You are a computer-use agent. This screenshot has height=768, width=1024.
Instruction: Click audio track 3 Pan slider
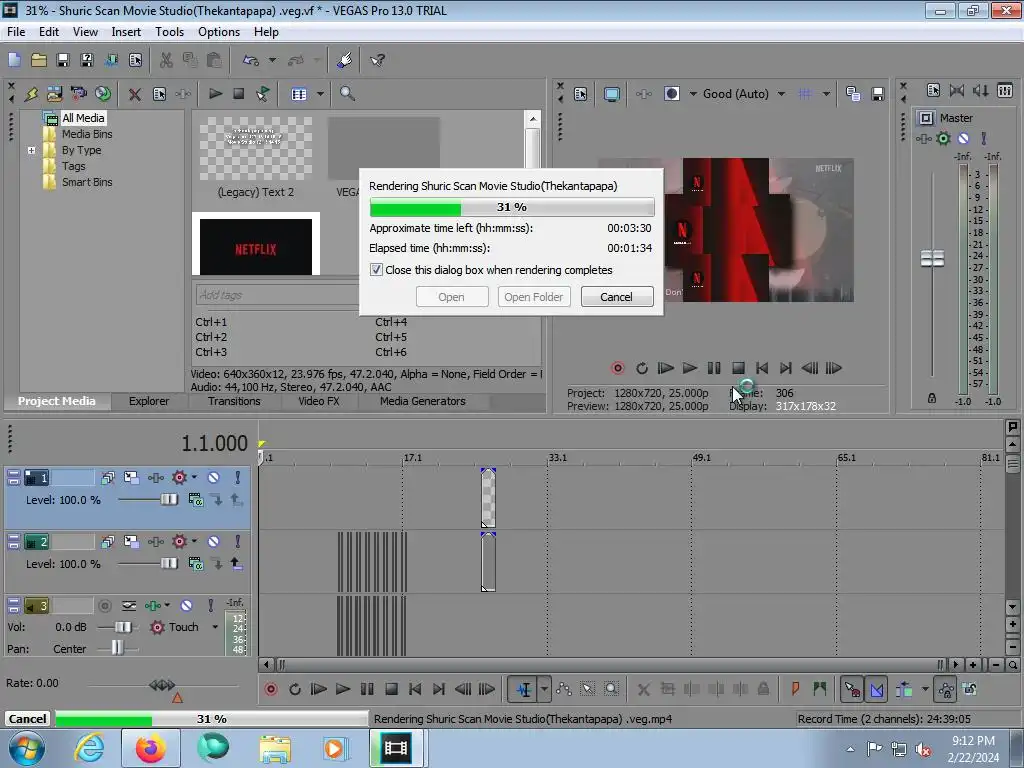click(117, 648)
